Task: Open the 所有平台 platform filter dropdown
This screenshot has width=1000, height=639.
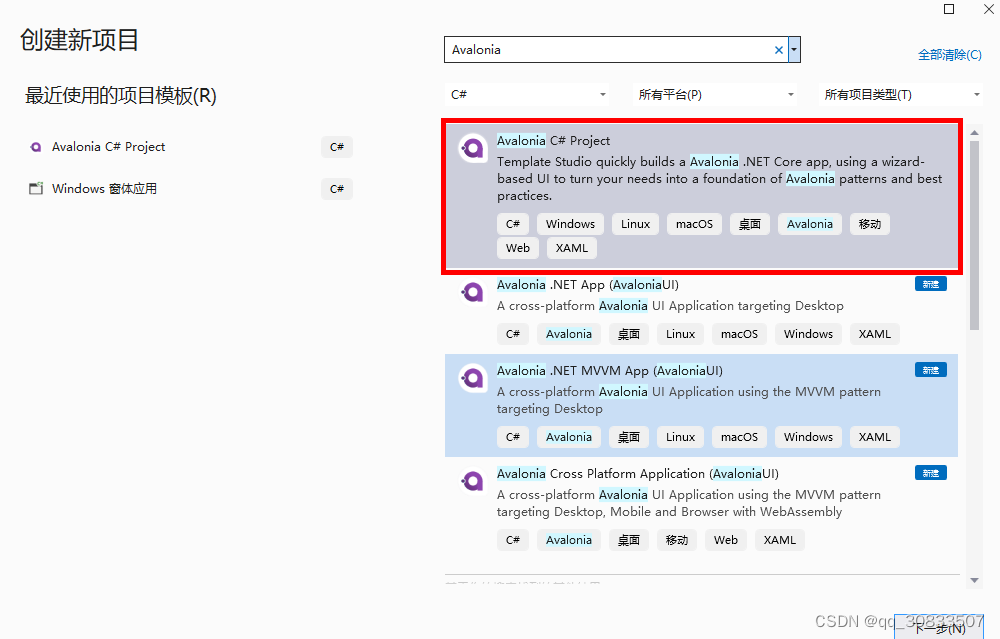Action: [x=791, y=93]
